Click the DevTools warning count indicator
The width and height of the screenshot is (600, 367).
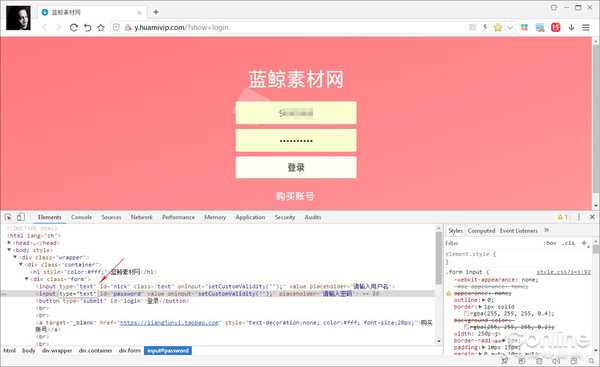(x=562, y=217)
